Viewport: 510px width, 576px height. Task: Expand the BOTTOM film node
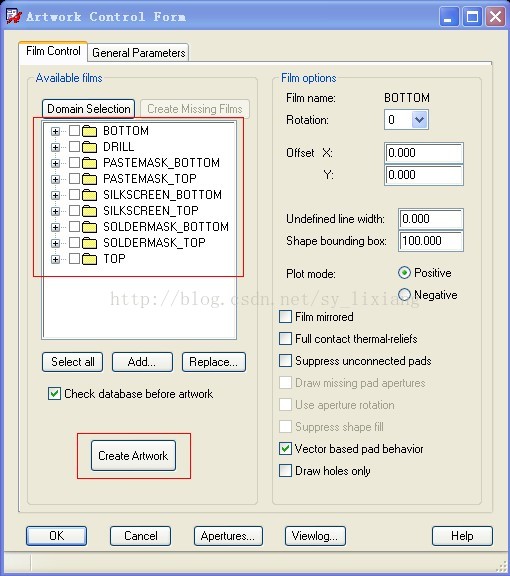point(55,131)
